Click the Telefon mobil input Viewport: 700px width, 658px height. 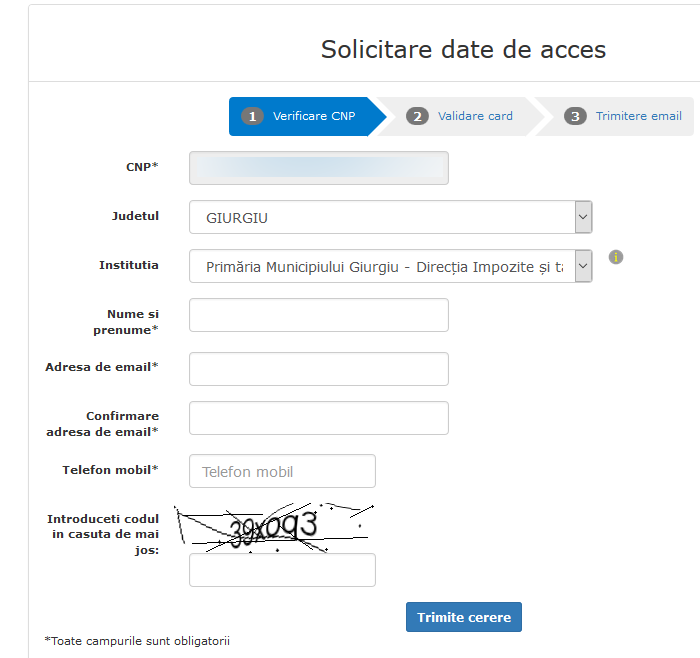pos(282,471)
